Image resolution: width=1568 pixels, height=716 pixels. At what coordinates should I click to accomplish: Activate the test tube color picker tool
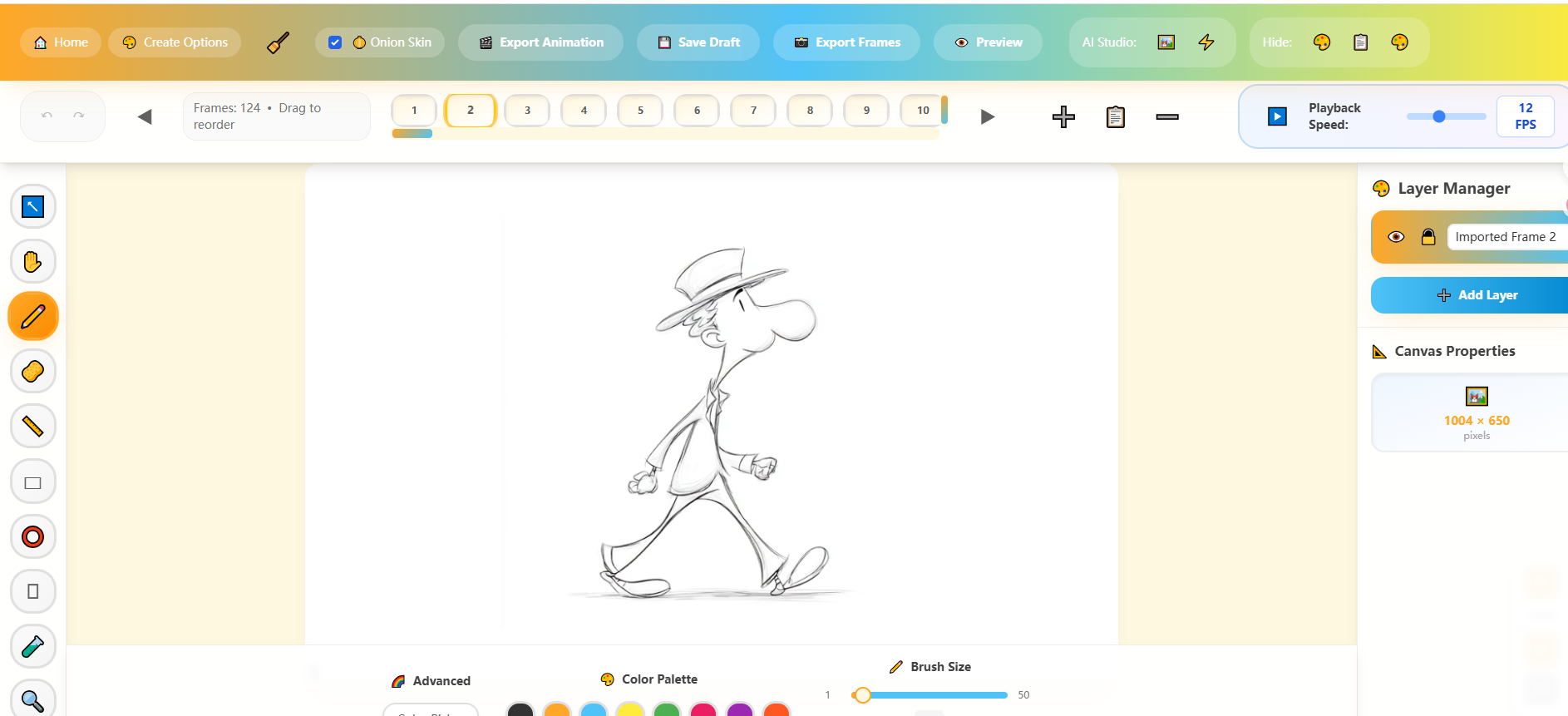click(x=33, y=646)
